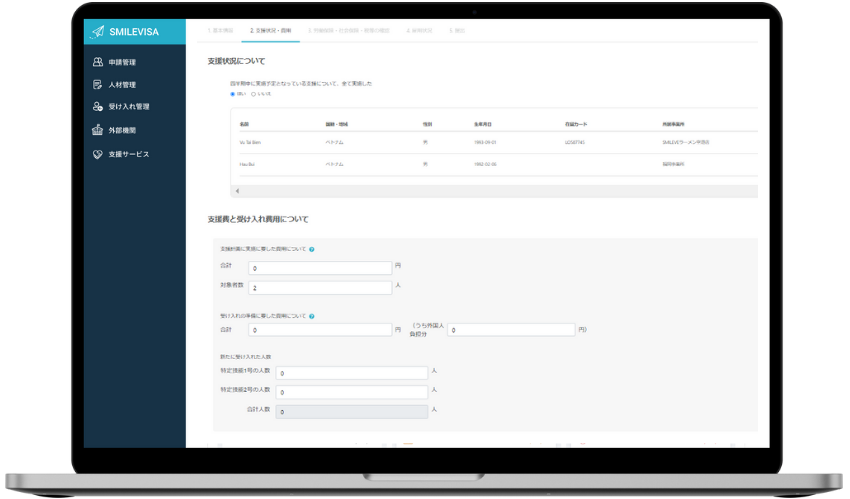Select the step 2 支援状況・費用 tab

pyautogui.click(x=271, y=30)
